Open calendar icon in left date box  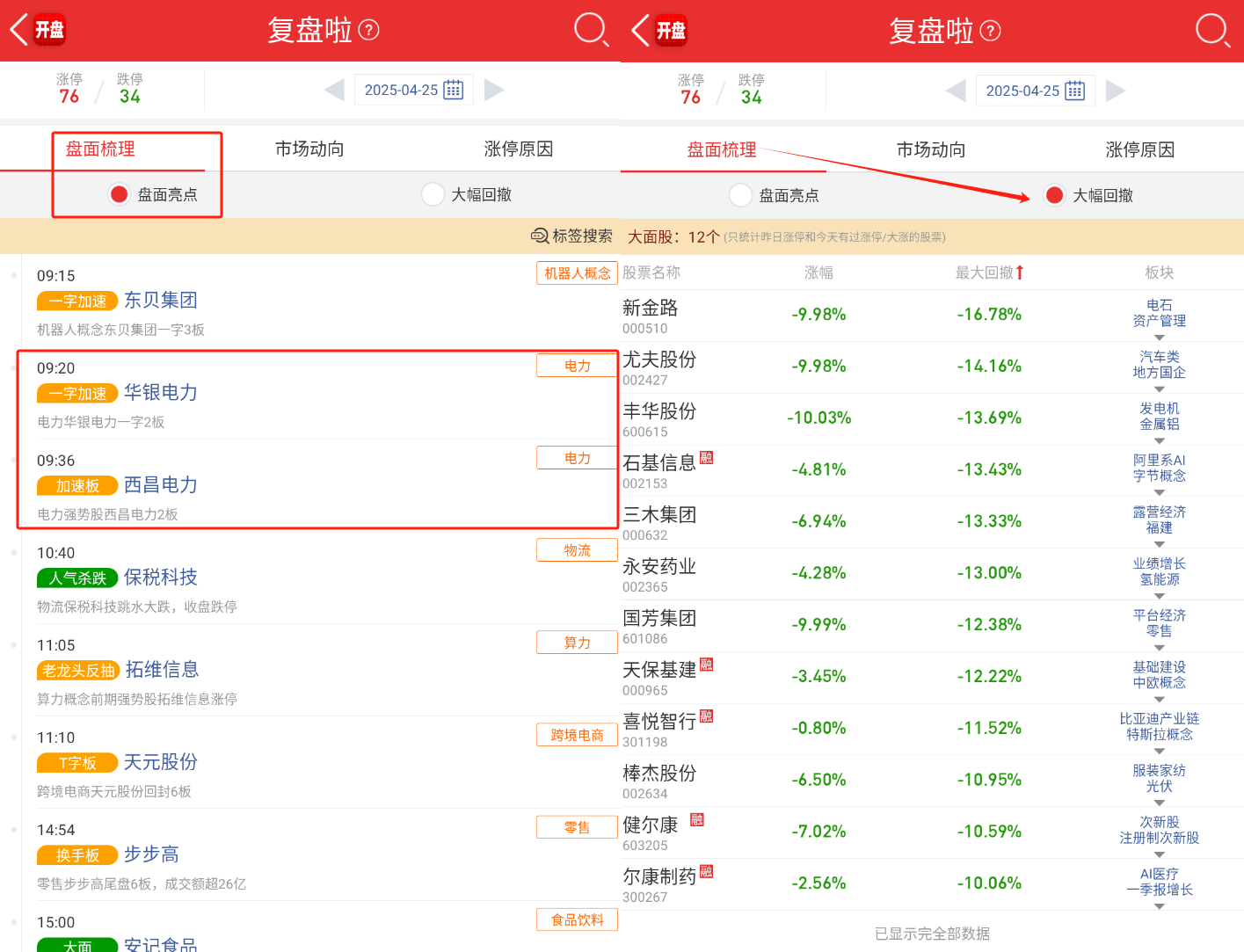point(454,90)
